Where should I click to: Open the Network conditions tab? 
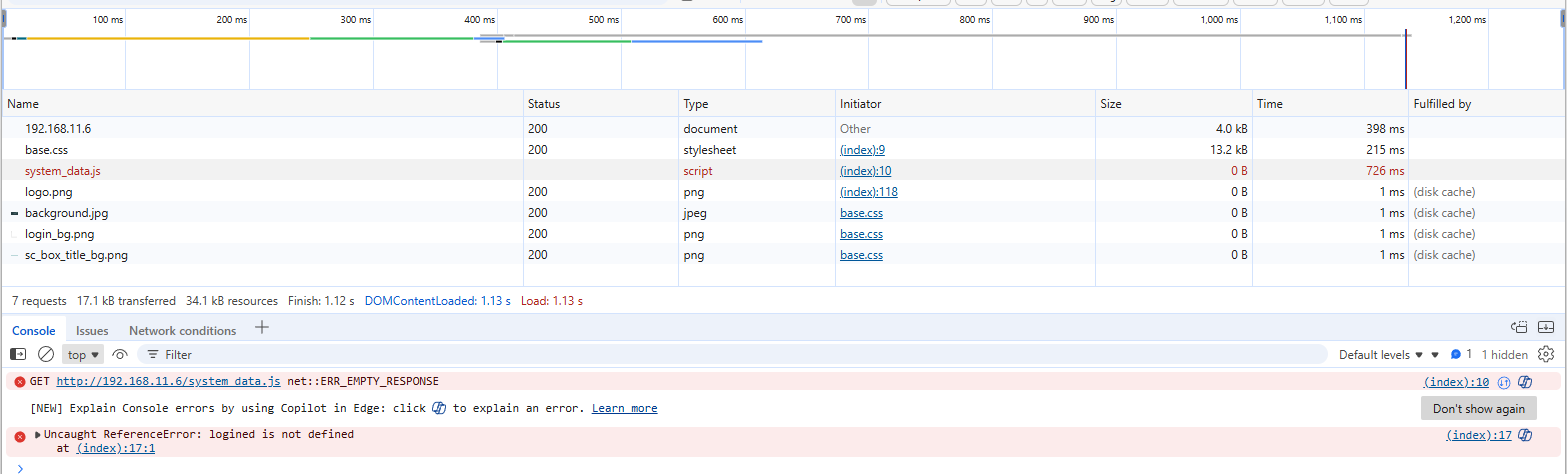tap(182, 330)
